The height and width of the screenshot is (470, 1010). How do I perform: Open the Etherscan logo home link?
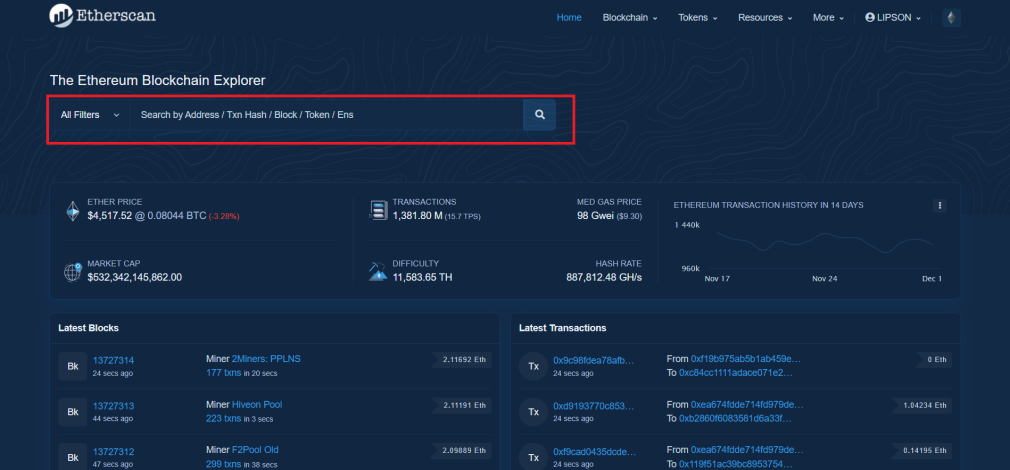pos(102,15)
